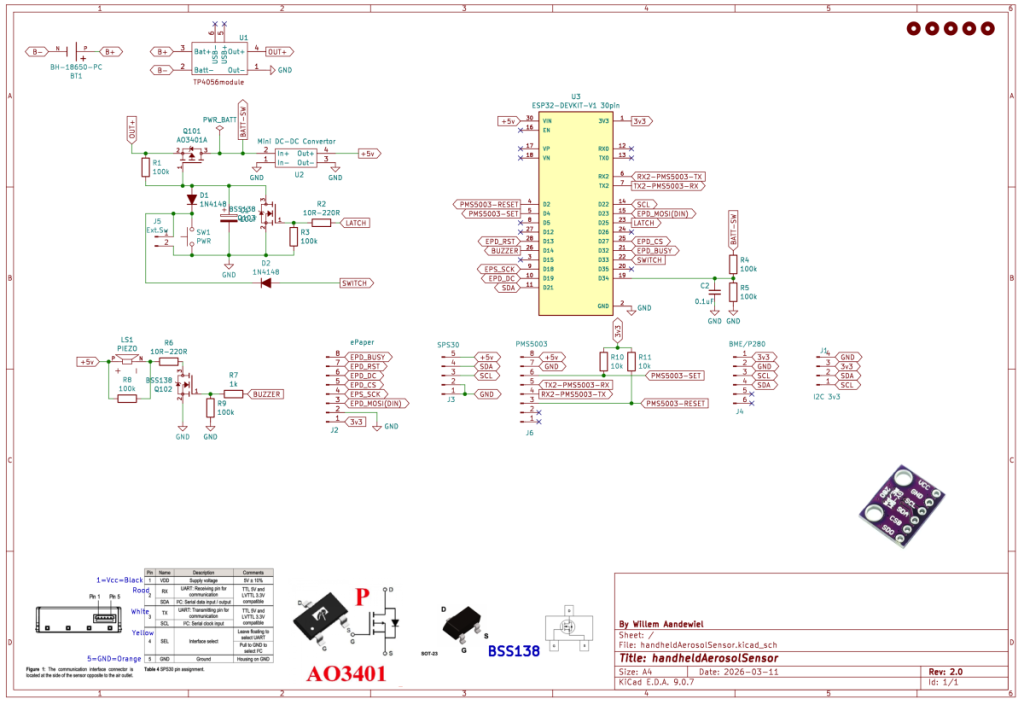Select the R7 1k resistor

coord(233,394)
